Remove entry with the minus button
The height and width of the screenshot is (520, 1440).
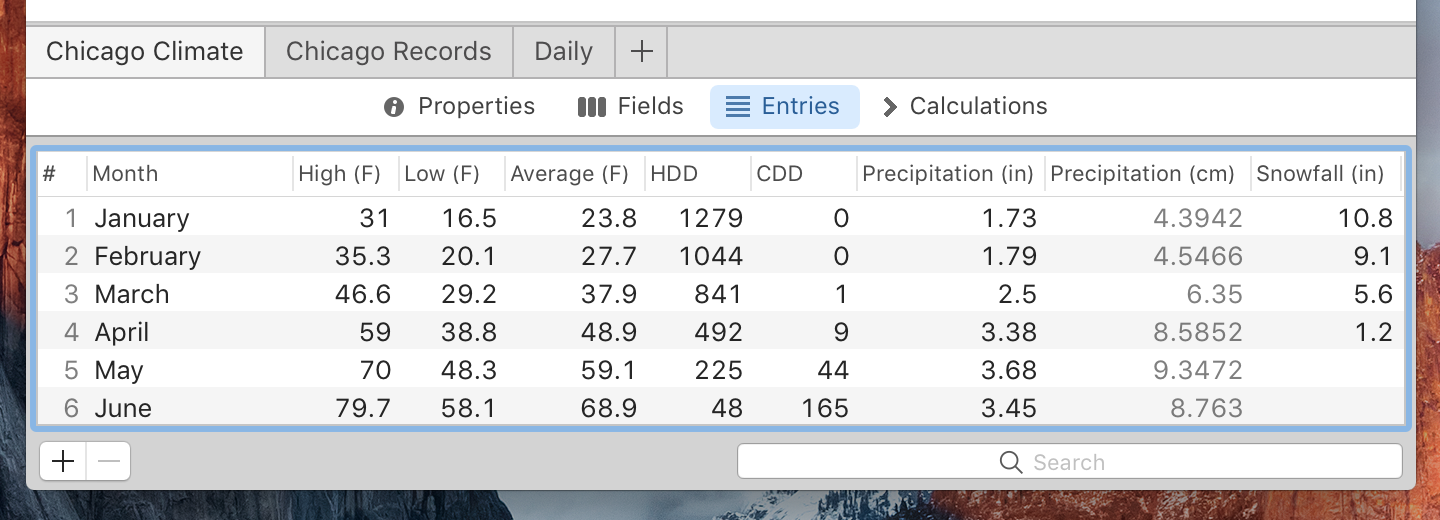point(109,461)
